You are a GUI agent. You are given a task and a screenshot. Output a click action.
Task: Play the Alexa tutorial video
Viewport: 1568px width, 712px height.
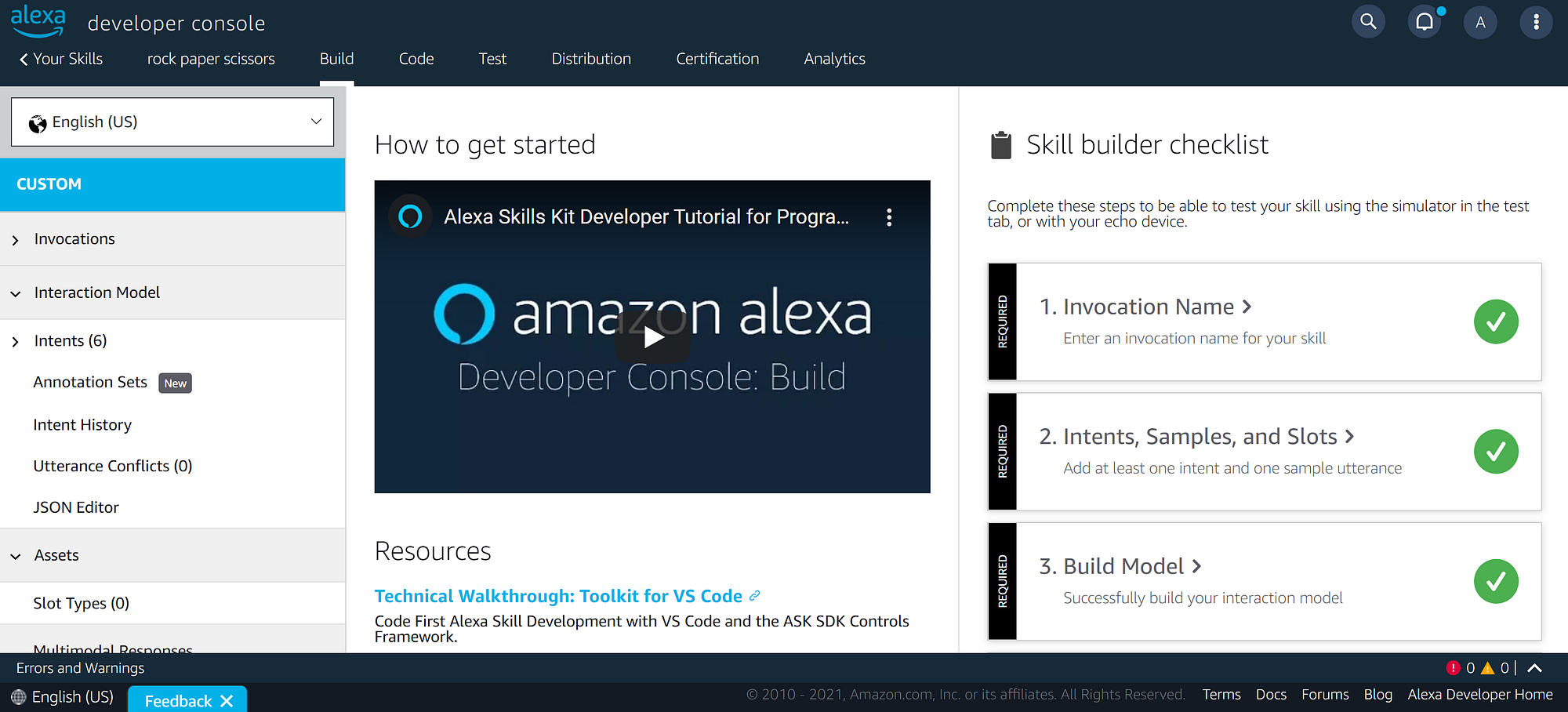pyautogui.click(x=653, y=337)
